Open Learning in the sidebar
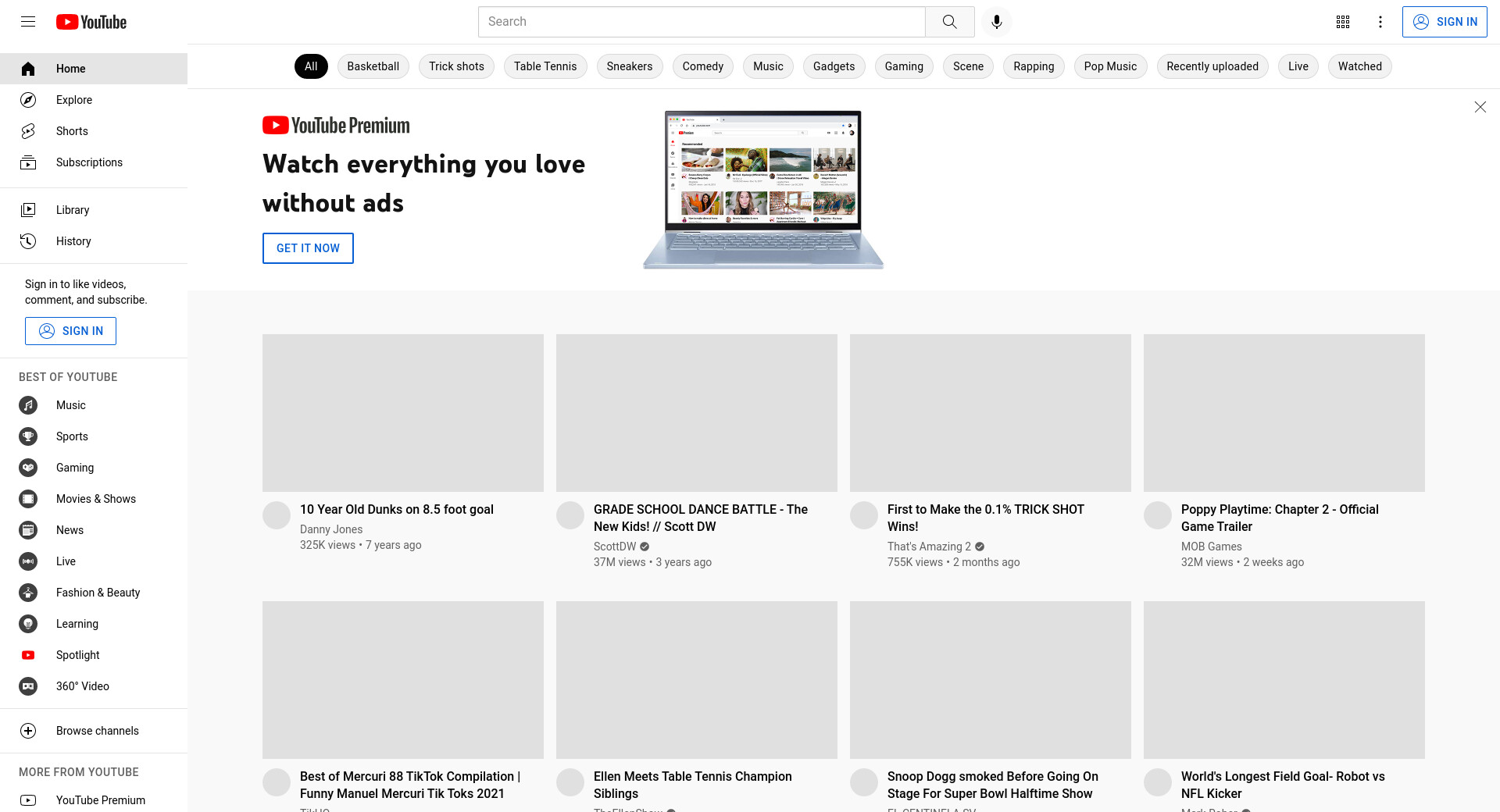Image resolution: width=1500 pixels, height=812 pixels. 94,624
